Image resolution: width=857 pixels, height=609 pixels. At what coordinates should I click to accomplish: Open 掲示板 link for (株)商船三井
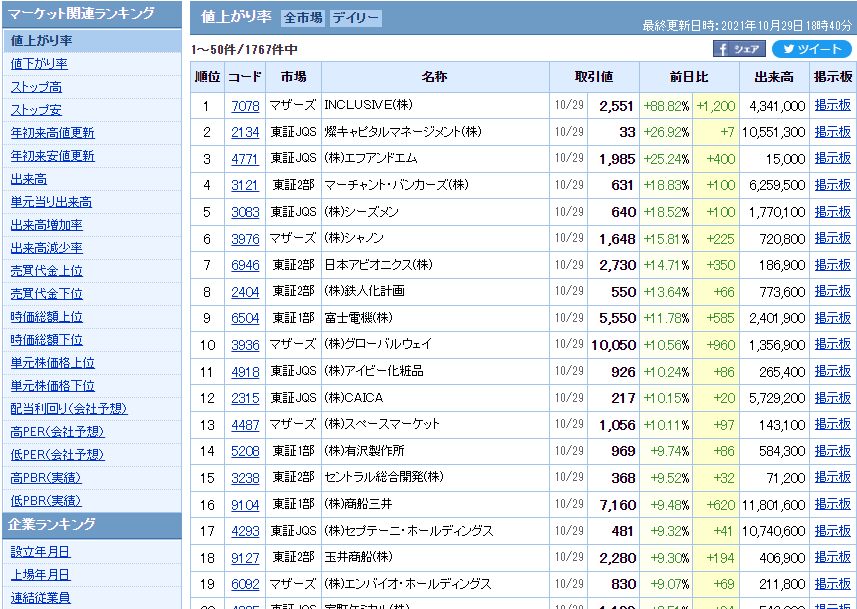point(832,504)
